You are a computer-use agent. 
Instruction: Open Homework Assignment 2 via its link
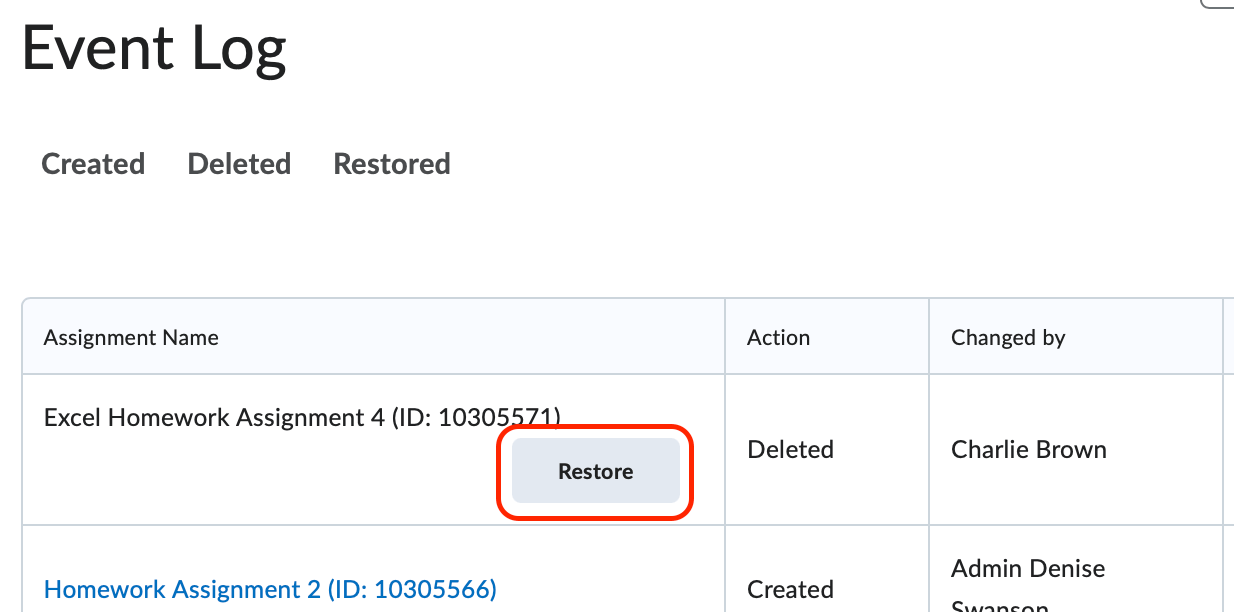click(270, 589)
